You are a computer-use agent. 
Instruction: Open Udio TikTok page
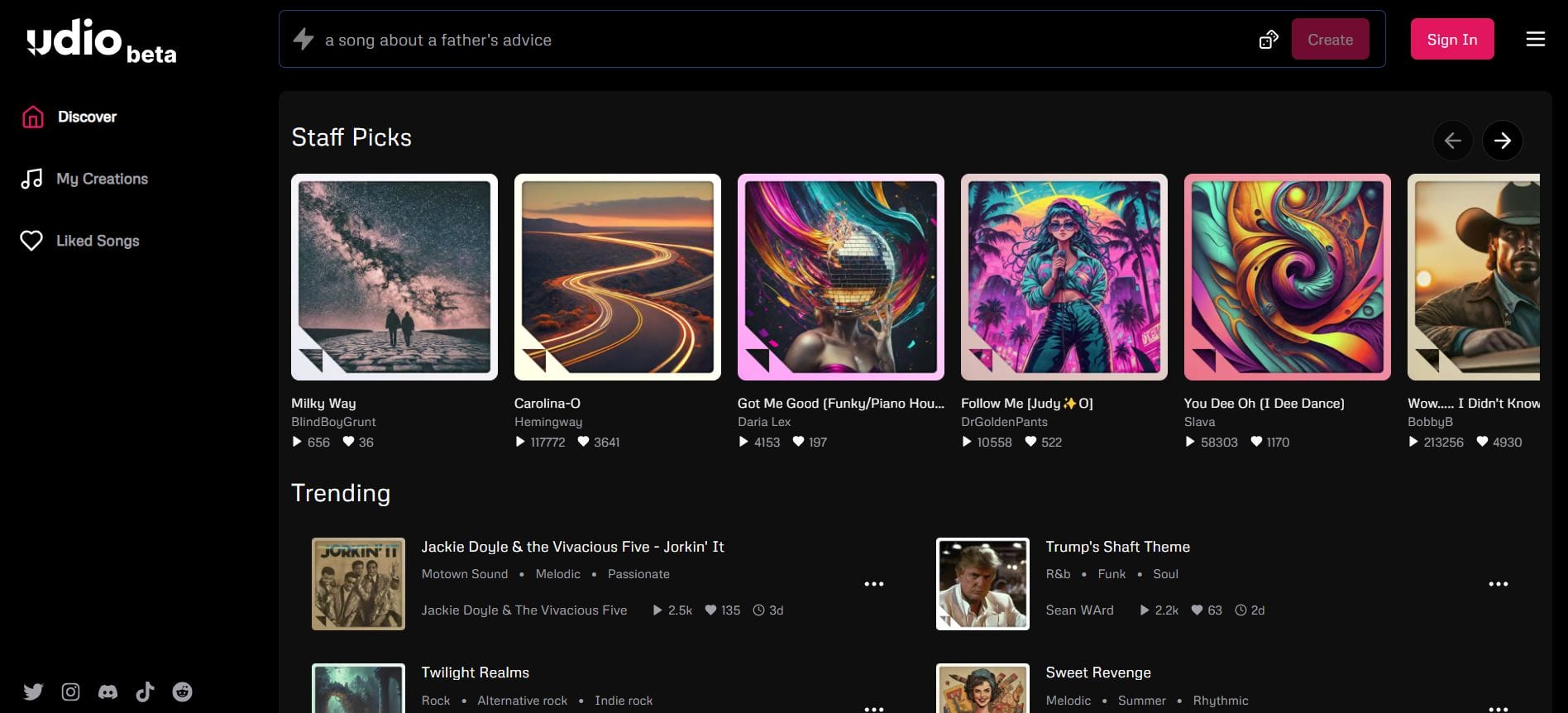click(x=145, y=691)
